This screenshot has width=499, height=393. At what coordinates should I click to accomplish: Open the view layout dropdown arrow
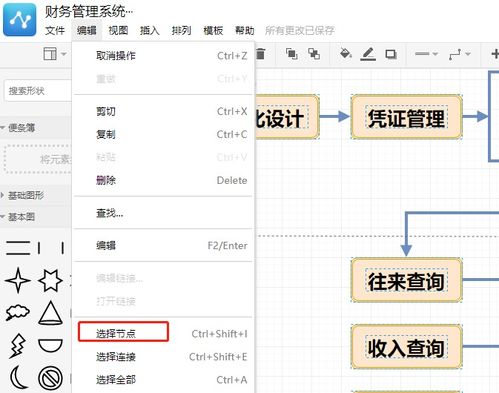64,54
